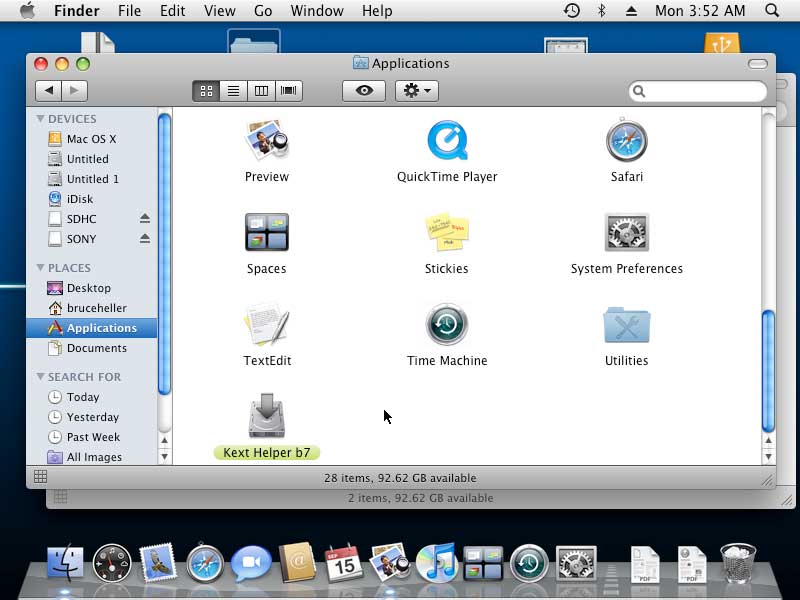Image resolution: width=800 pixels, height=600 pixels.
Task: Launch QuickTime Player from Applications
Action: point(447,140)
